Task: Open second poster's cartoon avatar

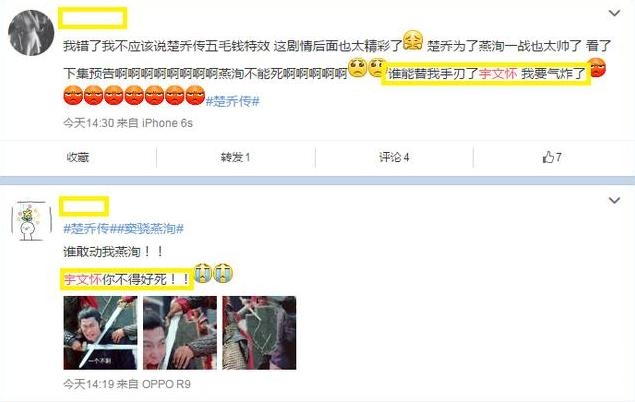Action: click(x=31, y=221)
